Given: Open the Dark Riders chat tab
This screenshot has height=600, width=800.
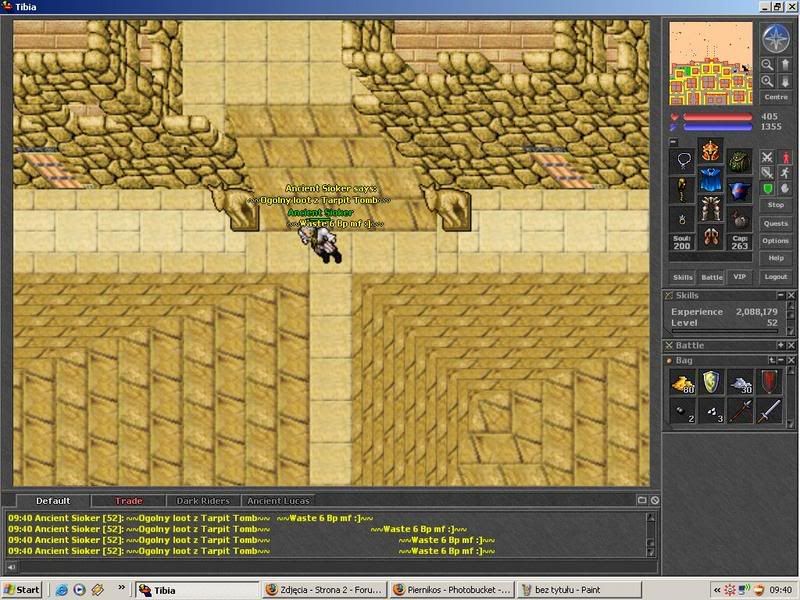Looking at the screenshot, I should (203, 501).
